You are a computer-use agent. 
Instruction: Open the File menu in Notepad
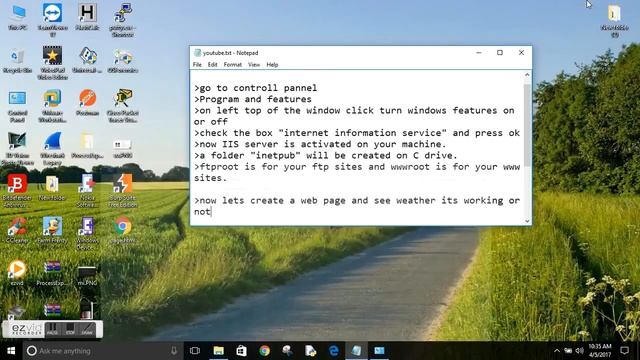(x=197, y=64)
